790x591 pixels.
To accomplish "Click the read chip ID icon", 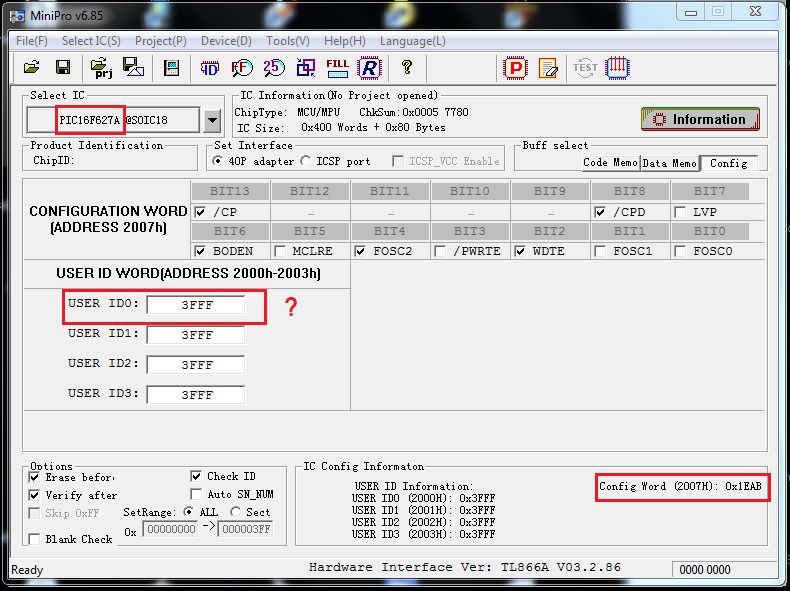I will click(x=210, y=68).
